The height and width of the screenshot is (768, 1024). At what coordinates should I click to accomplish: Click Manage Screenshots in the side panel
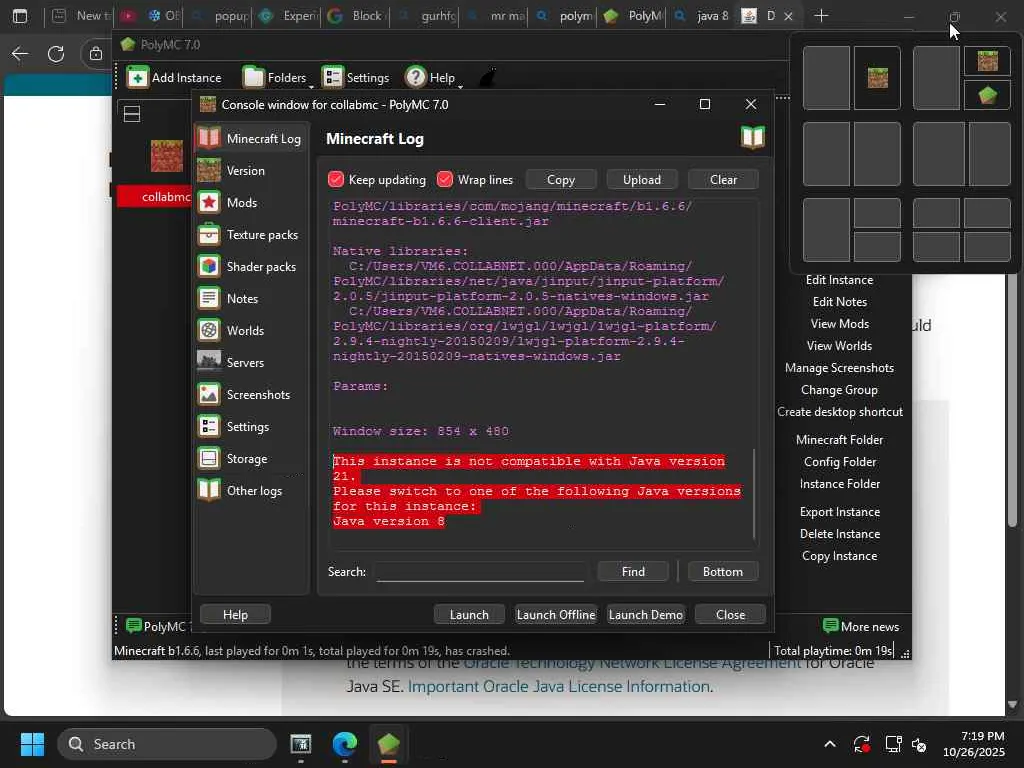tap(839, 368)
